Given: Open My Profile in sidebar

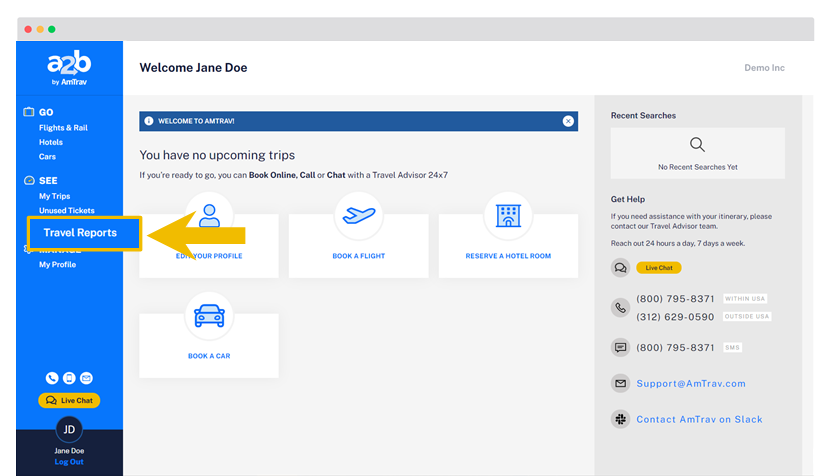Looking at the screenshot, I should [57, 265].
